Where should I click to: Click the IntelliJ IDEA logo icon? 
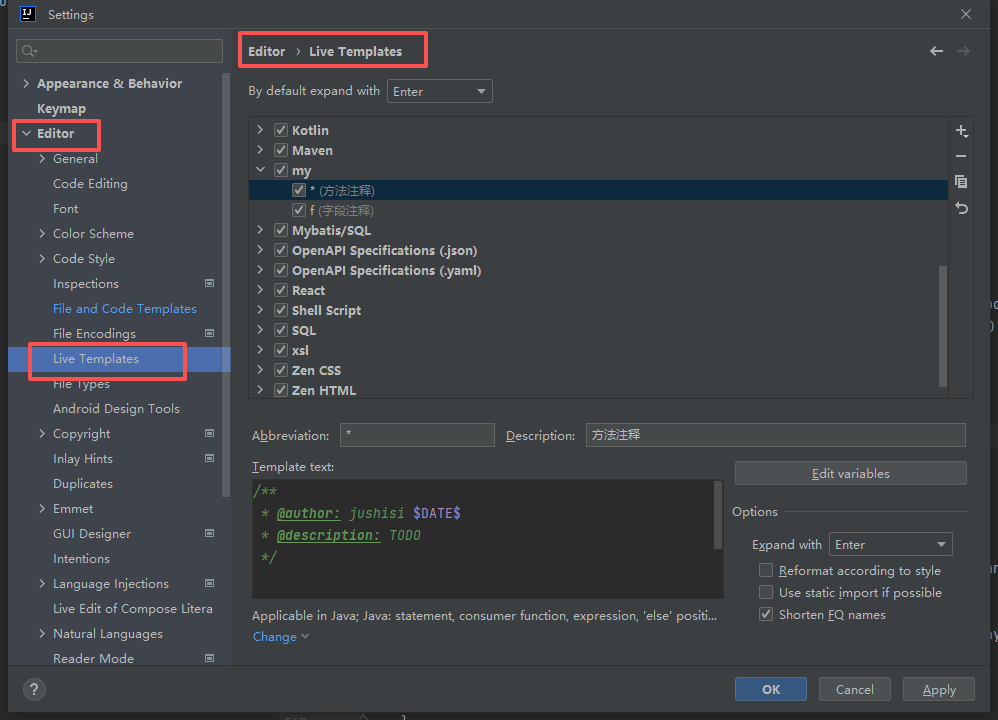click(27, 14)
